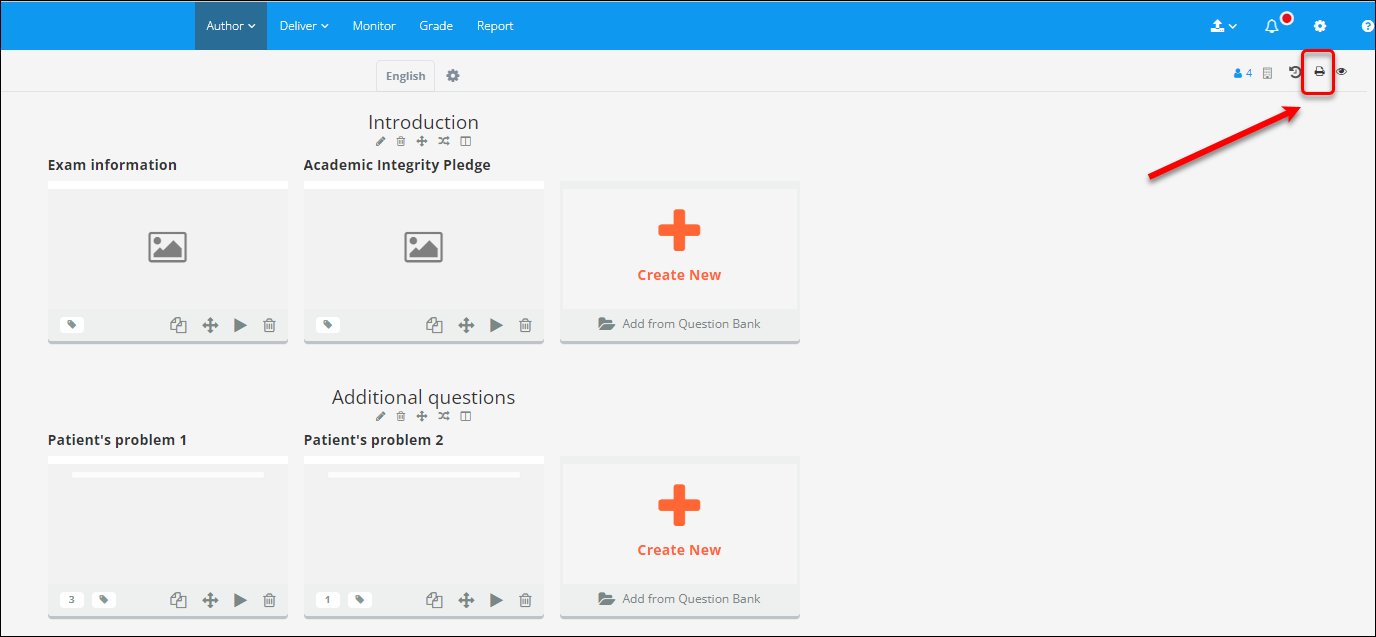Open the Author menu
The height and width of the screenshot is (637, 1376).
click(x=231, y=26)
